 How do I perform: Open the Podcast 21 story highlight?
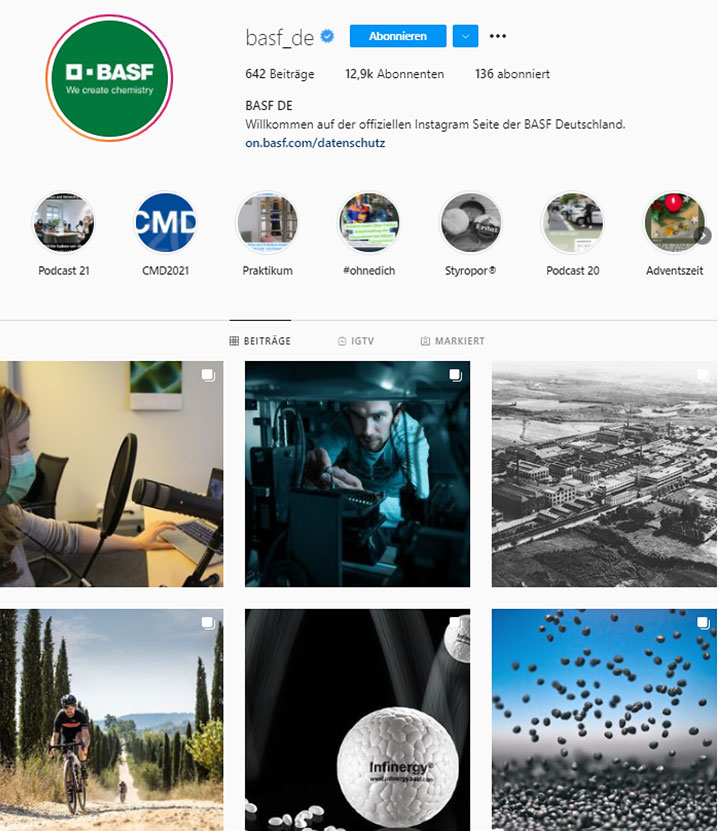(64, 223)
